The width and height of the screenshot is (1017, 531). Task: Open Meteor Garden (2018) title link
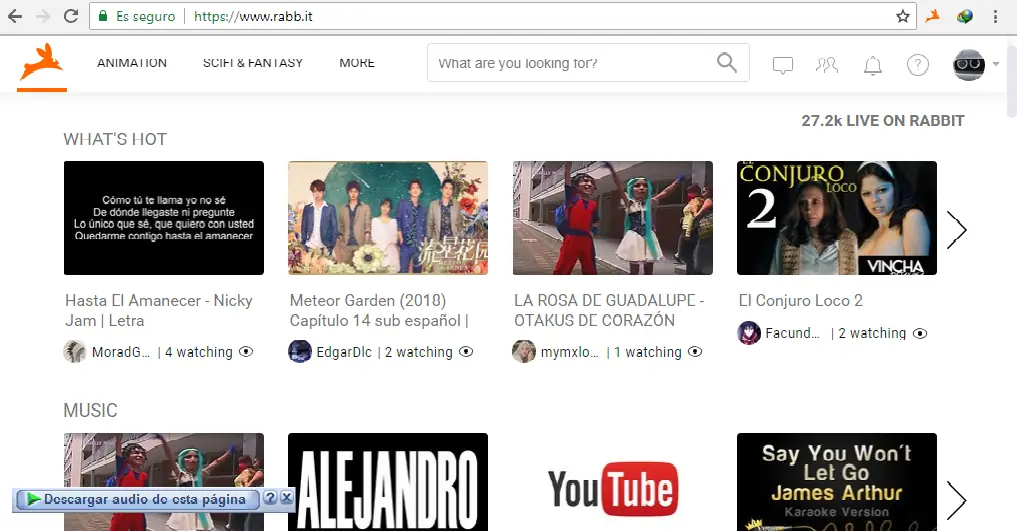point(379,311)
